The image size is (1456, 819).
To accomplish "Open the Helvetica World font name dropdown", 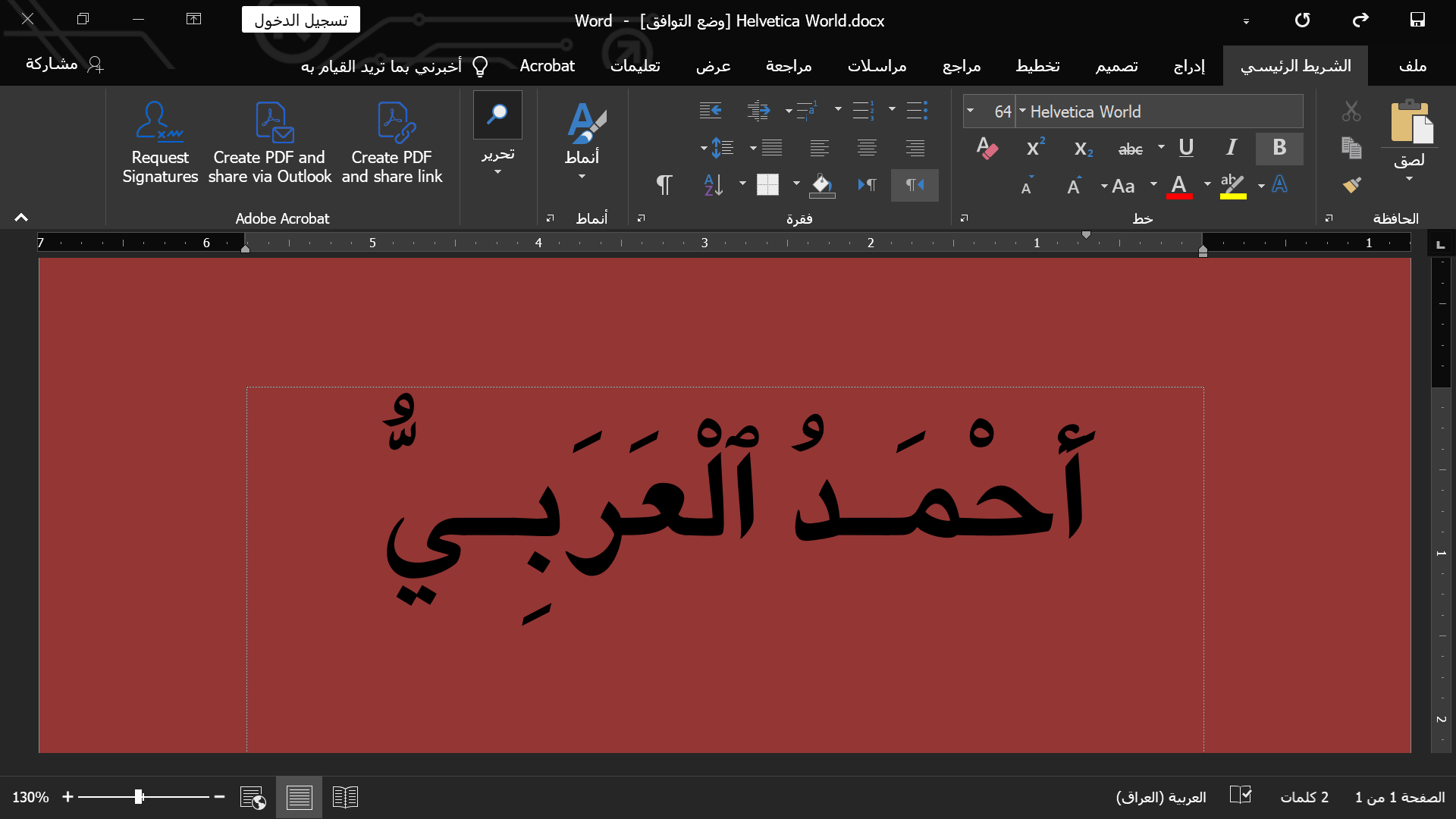I will click(x=1022, y=111).
